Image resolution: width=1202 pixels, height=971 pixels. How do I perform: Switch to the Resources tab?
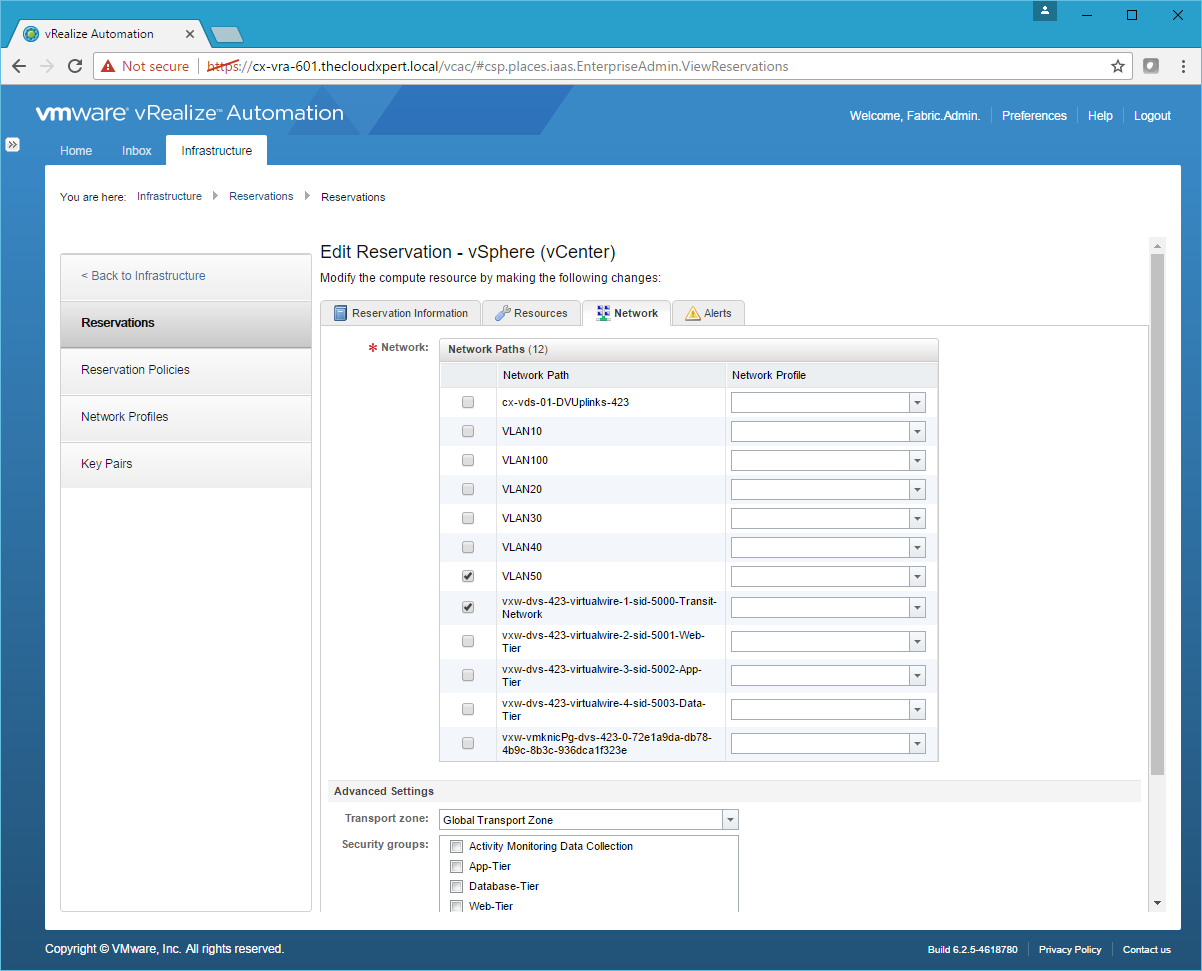(531, 313)
